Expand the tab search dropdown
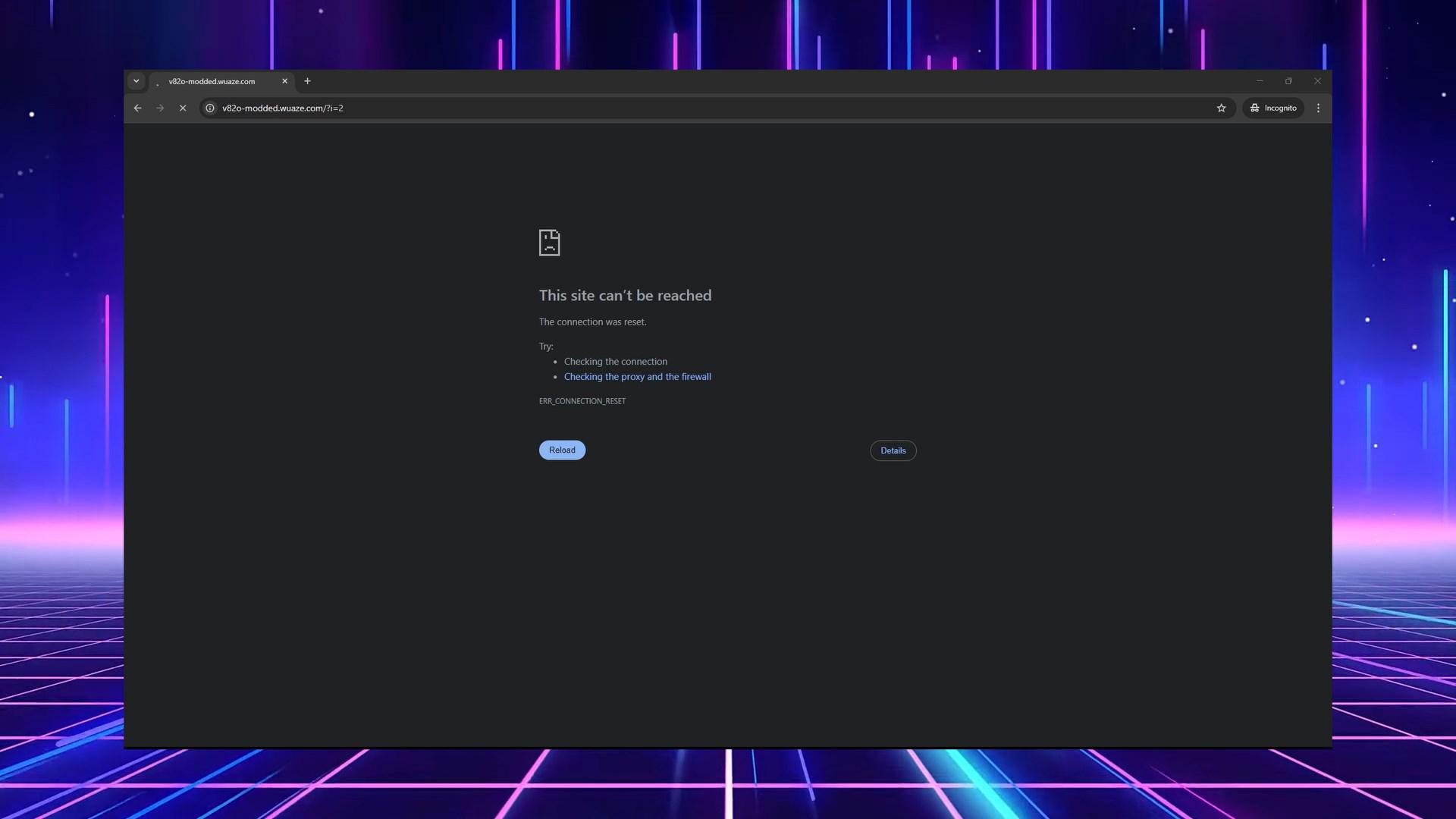 point(136,81)
